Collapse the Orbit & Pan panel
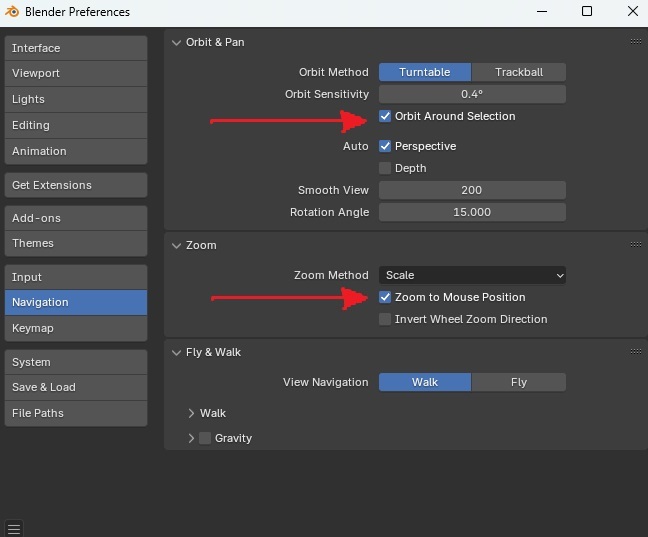 tap(176, 43)
